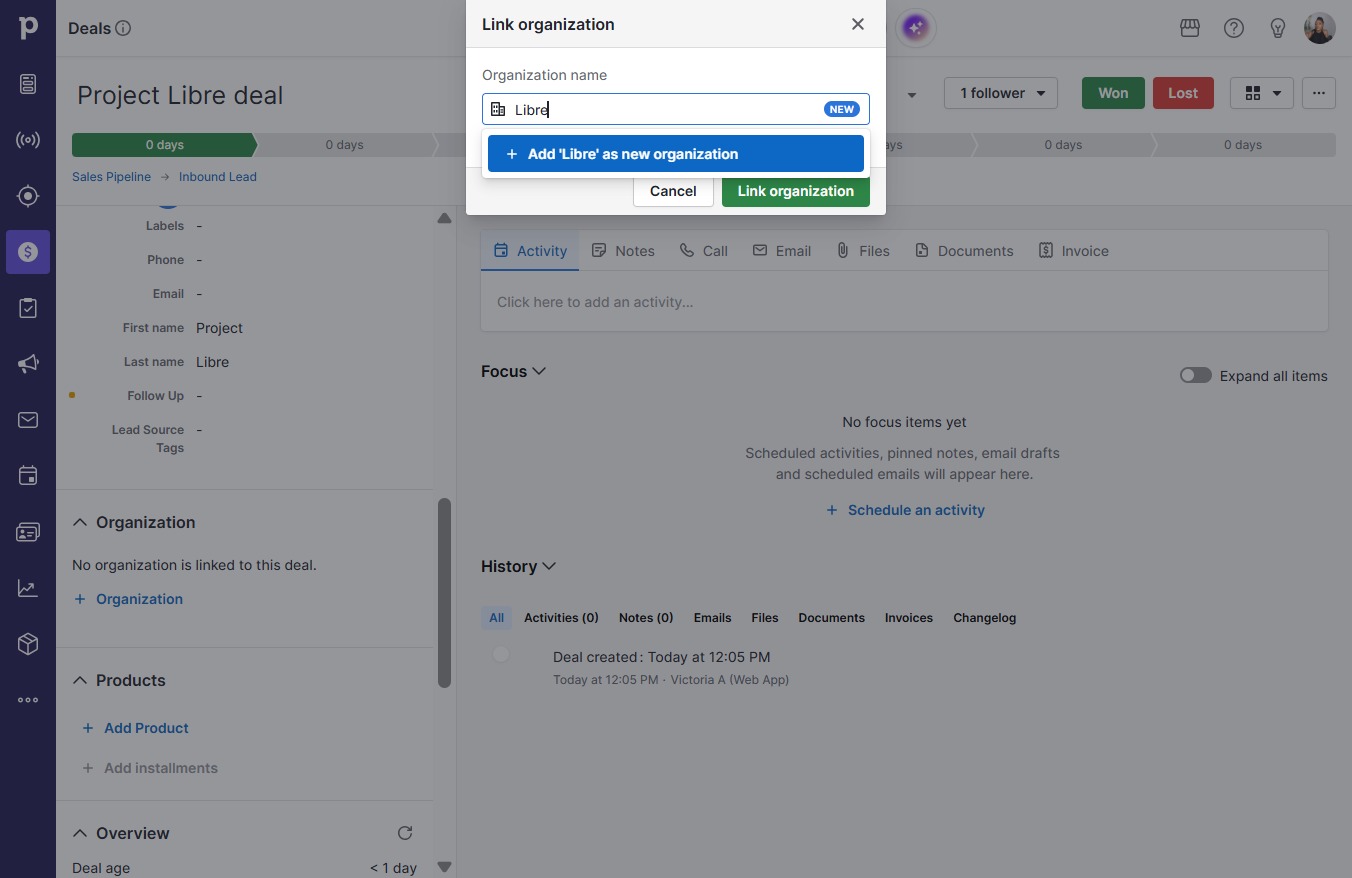Filter history by Notes (0)
Viewport: 1352px width, 878px height.
[x=646, y=618]
